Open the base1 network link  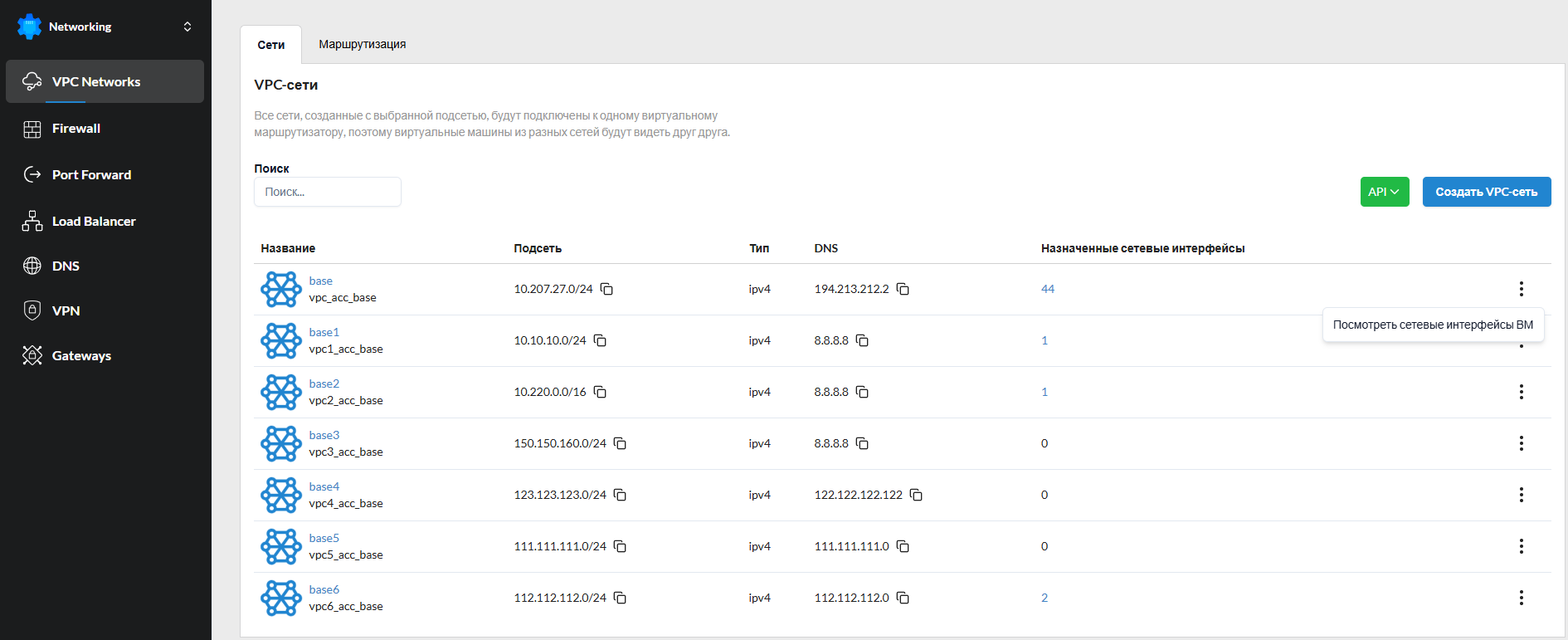[324, 332]
